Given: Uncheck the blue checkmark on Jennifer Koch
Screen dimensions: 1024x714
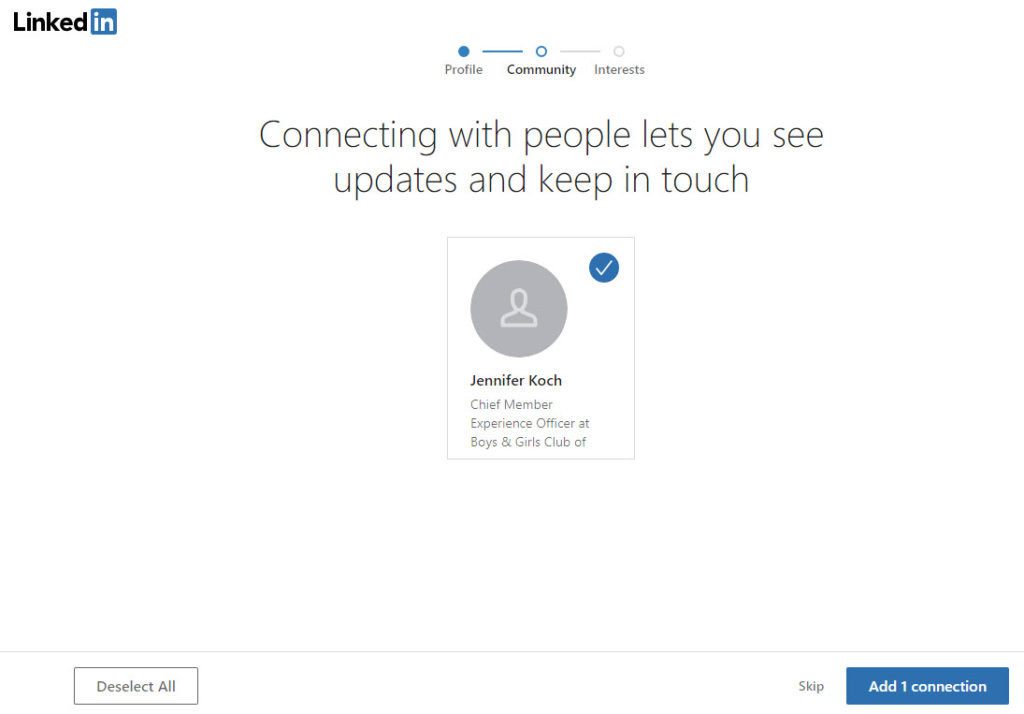Looking at the screenshot, I should click(603, 268).
